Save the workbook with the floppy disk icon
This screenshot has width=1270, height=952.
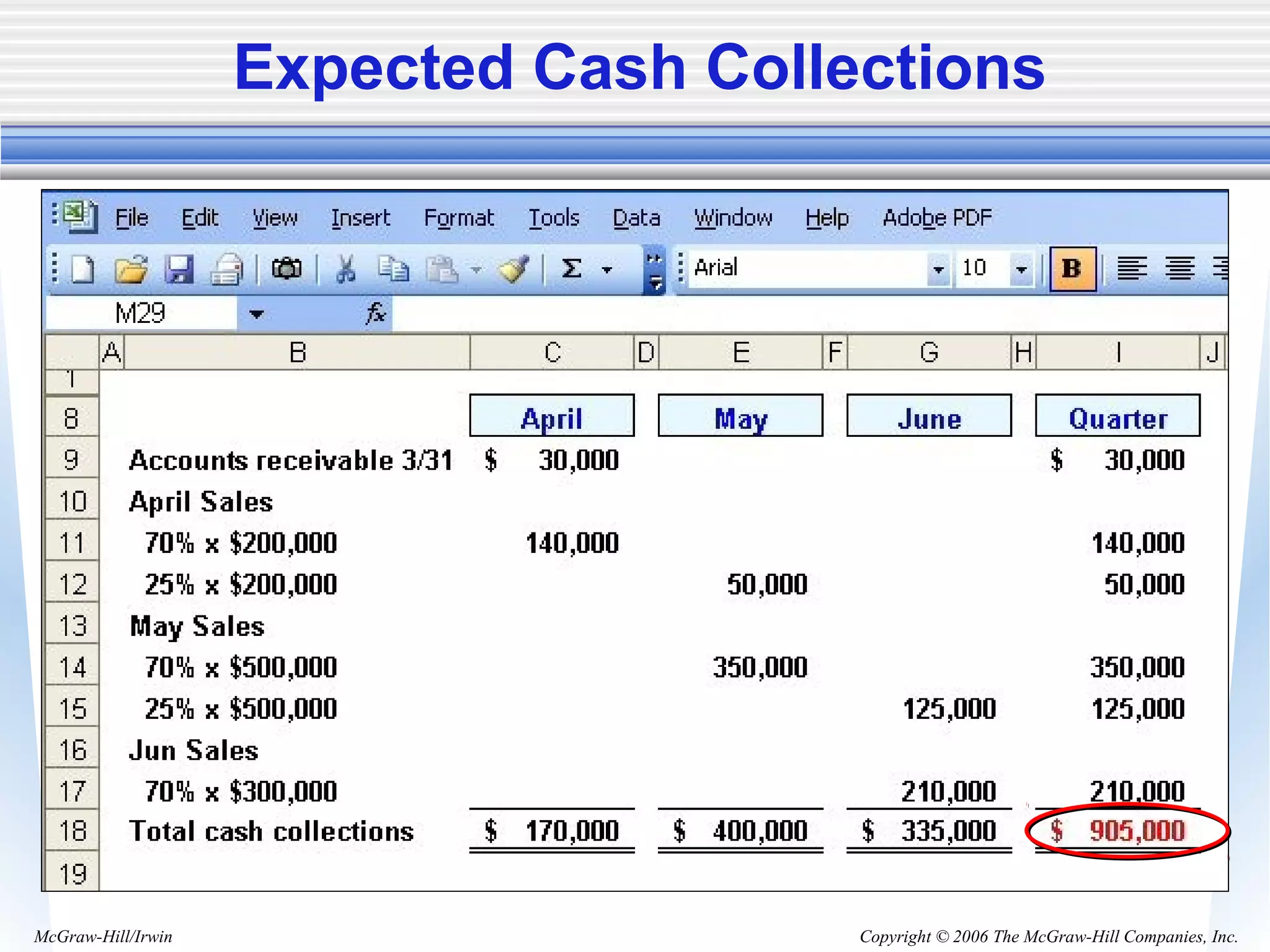pyautogui.click(x=179, y=269)
